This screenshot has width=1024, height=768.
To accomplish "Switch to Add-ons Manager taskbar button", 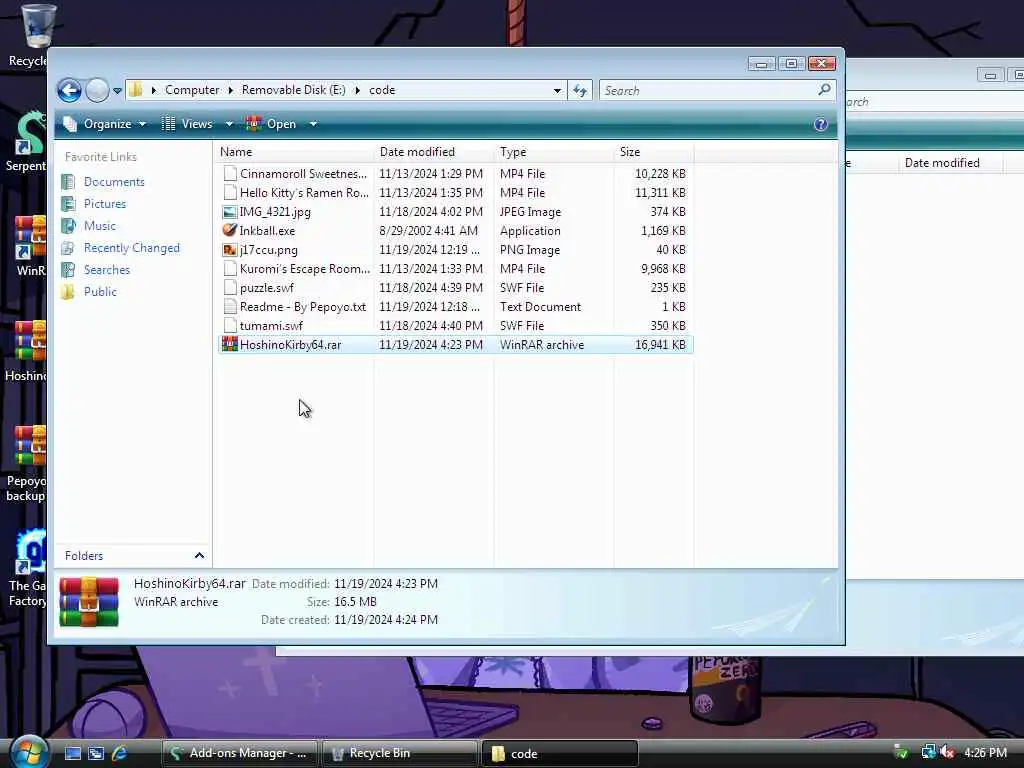I will [240, 753].
